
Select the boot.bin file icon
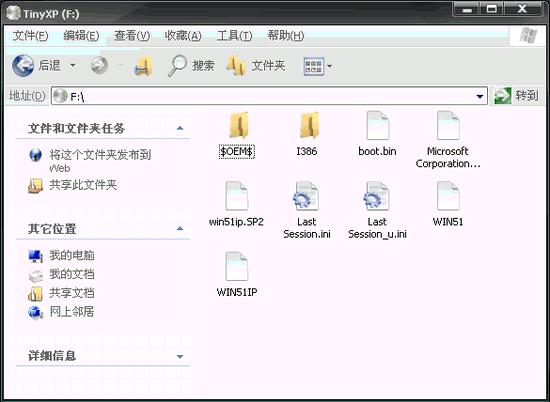point(377,125)
